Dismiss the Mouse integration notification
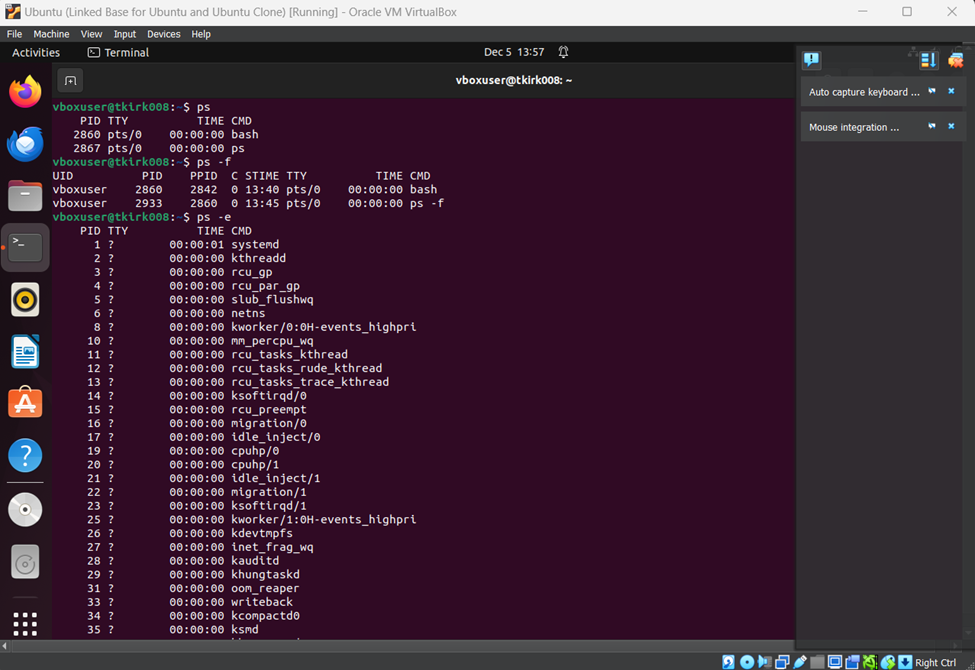The width and height of the screenshot is (975, 670). tap(951, 126)
